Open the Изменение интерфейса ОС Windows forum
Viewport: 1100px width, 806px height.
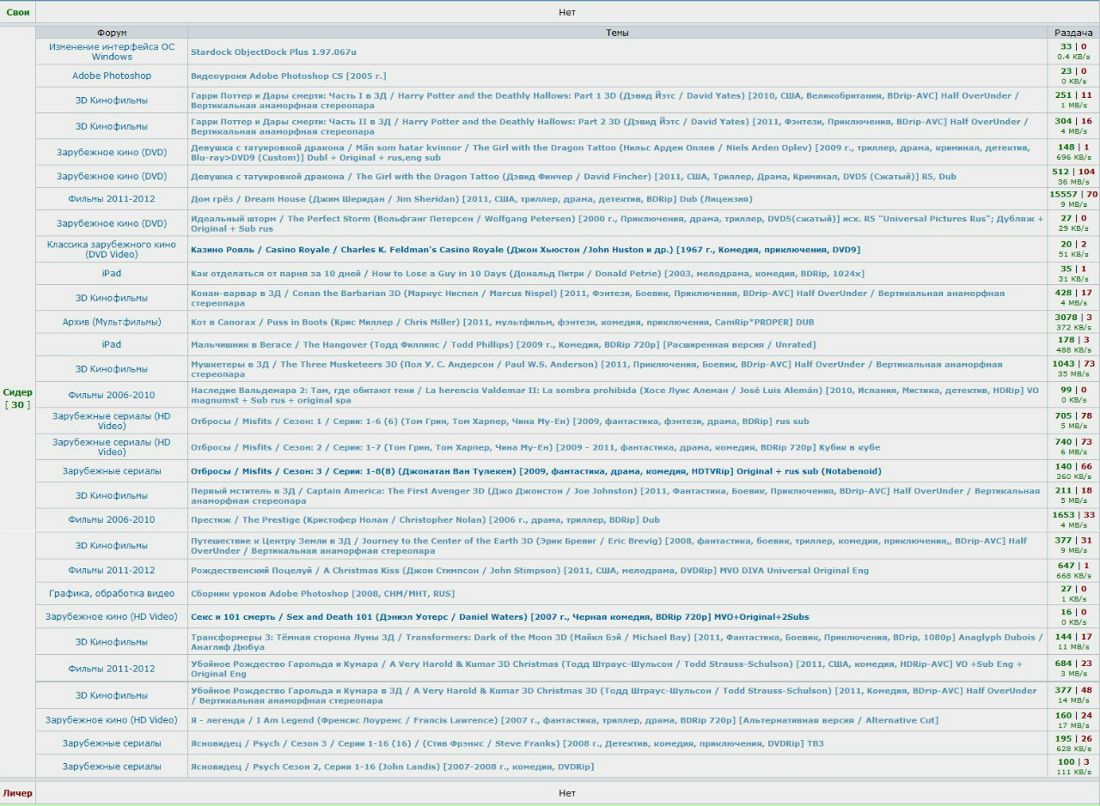[x=111, y=51]
